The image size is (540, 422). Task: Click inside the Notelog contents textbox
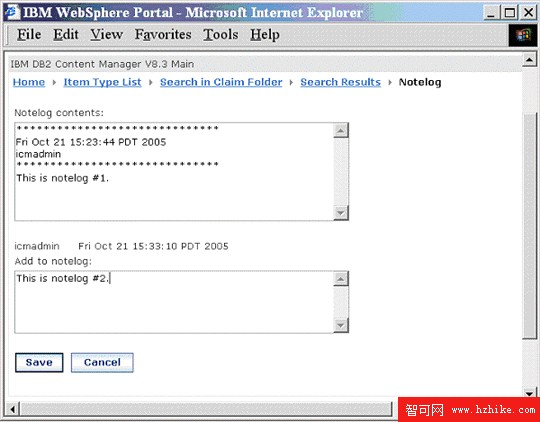174,172
